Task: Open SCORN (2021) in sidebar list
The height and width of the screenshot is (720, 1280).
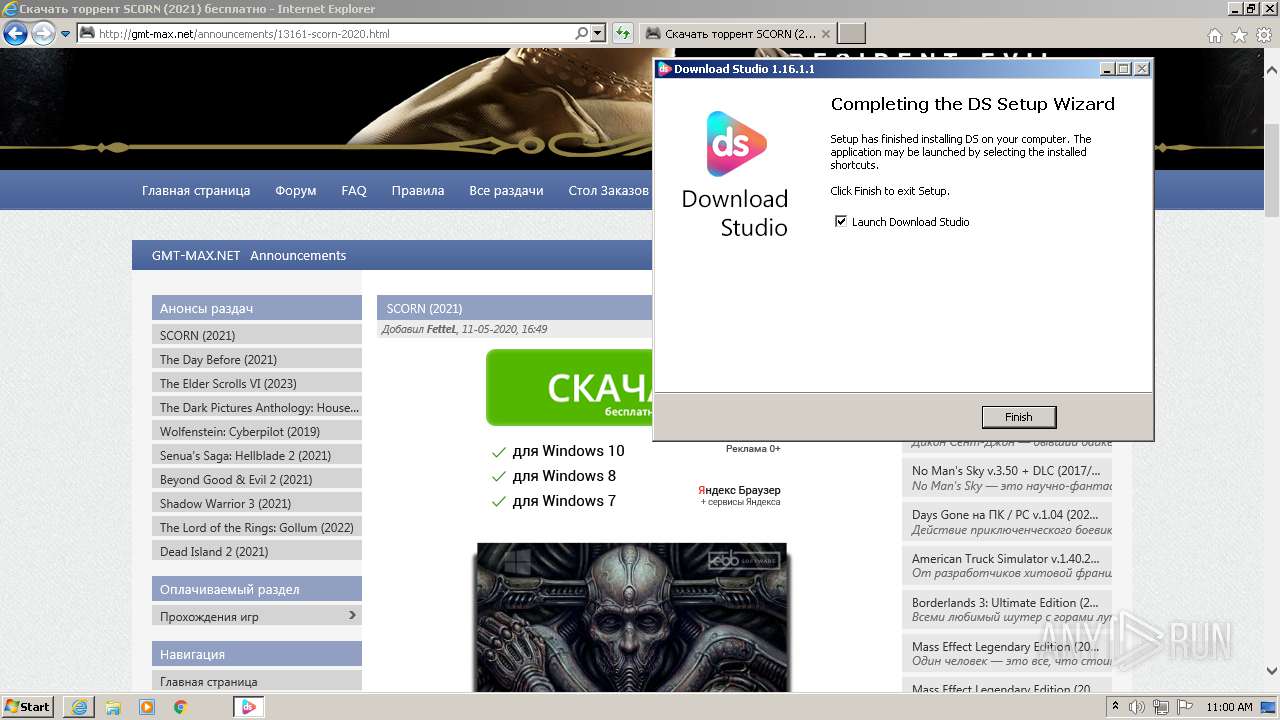Action: click(x=257, y=335)
